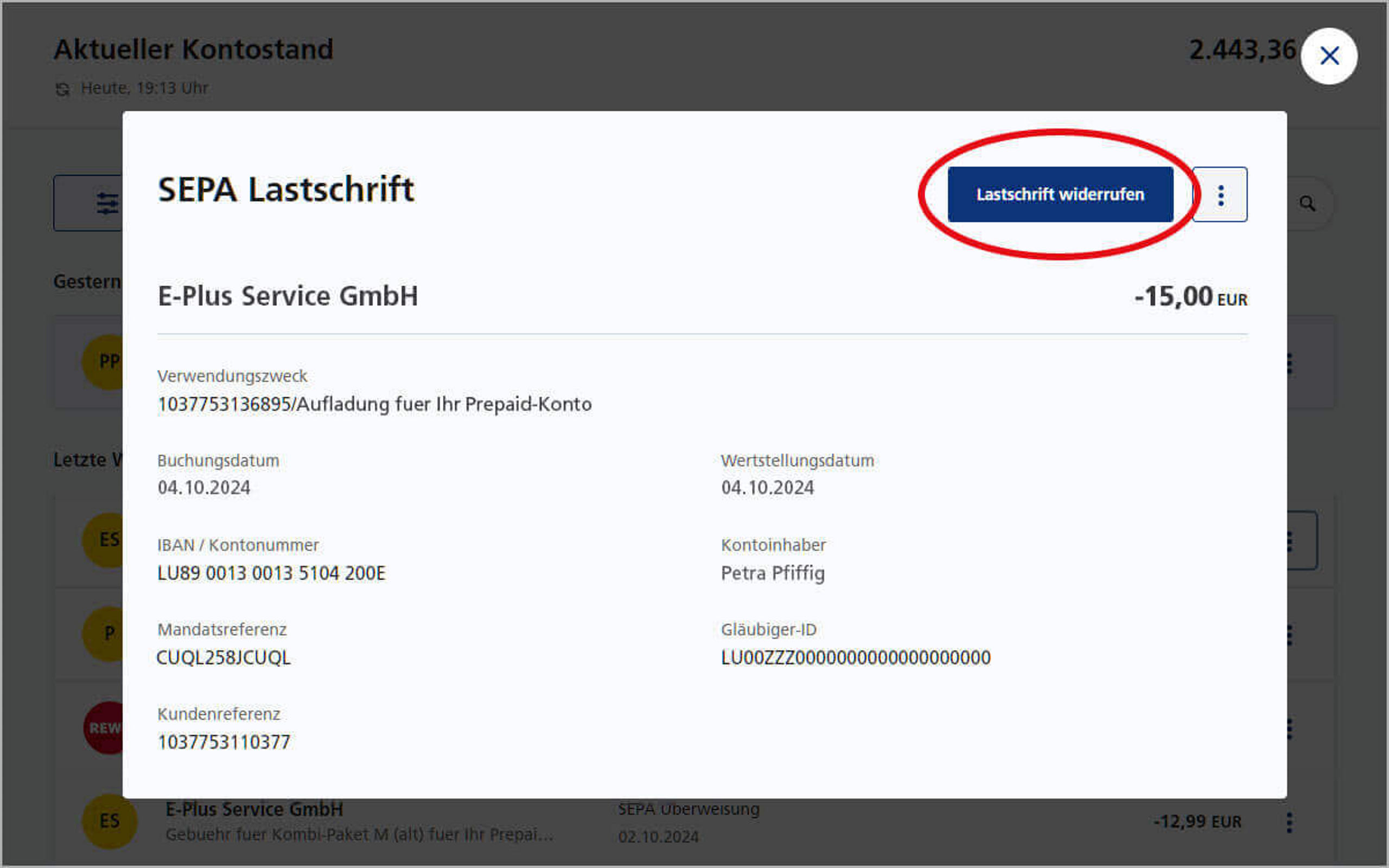Click the -12,99 EUR amount in the bottom row
Image resolution: width=1389 pixels, height=868 pixels.
(1197, 821)
